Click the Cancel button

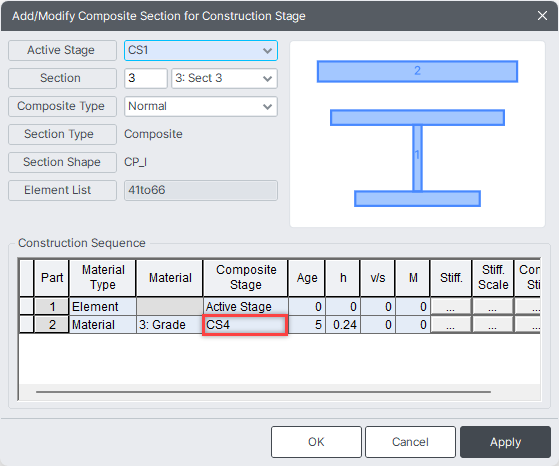pyautogui.click(x=410, y=442)
